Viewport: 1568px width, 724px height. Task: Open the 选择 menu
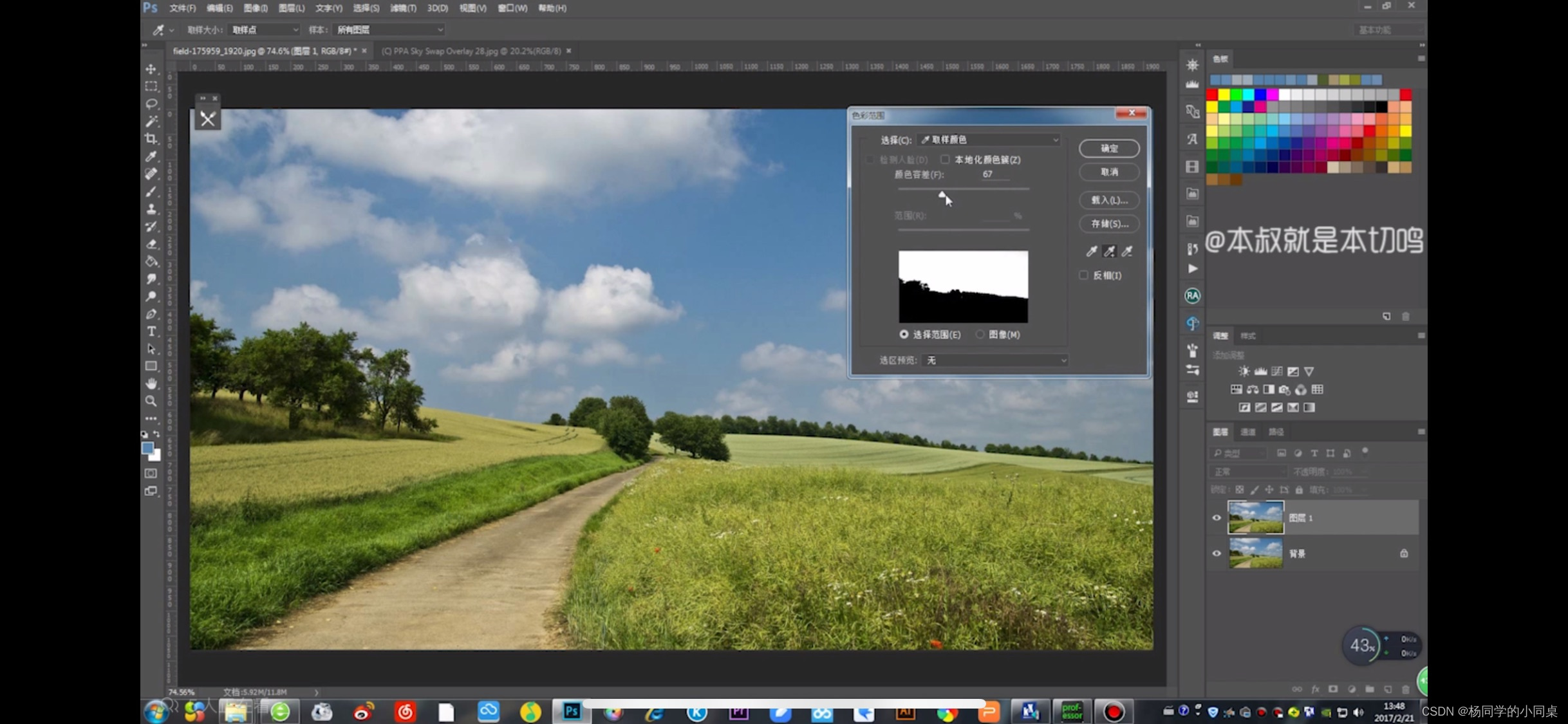pos(366,8)
